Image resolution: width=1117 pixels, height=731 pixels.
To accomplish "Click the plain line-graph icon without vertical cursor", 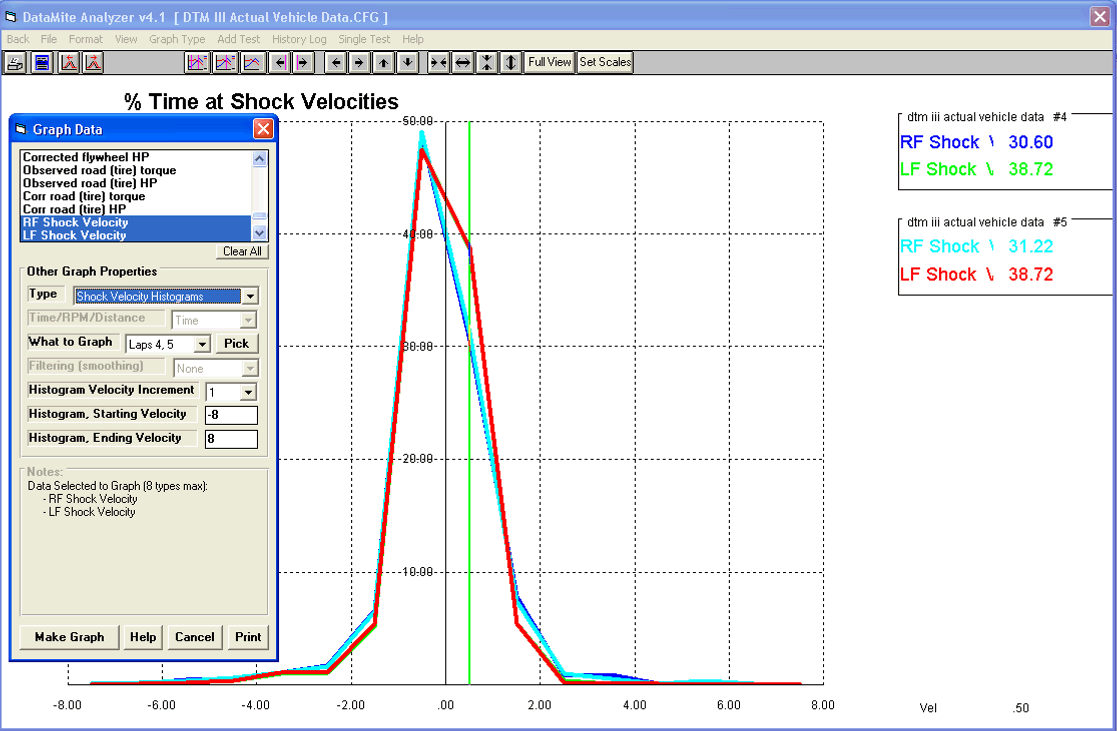I will pyautogui.click(x=252, y=63).
